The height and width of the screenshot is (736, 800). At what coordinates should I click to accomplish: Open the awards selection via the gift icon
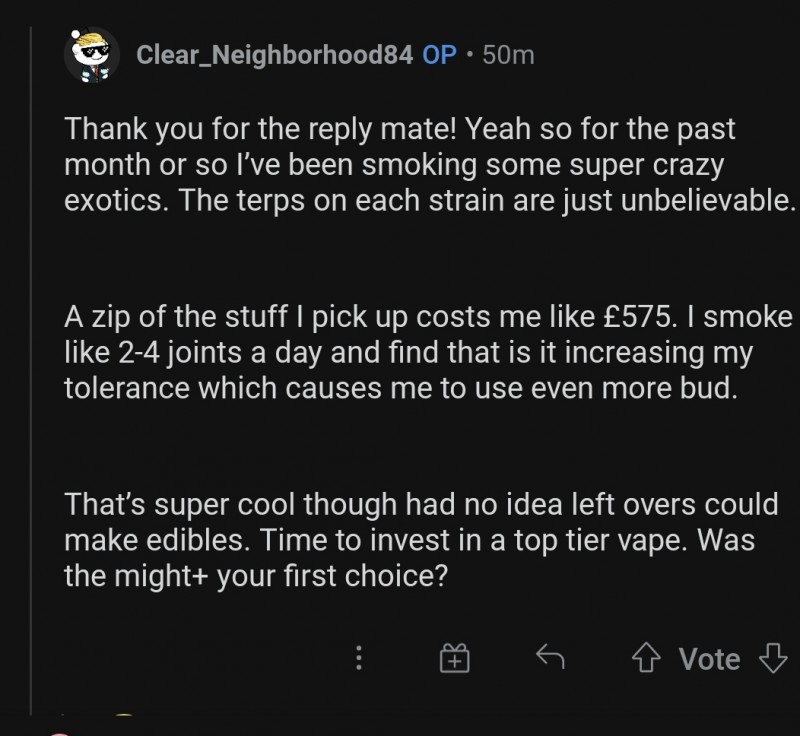click(x=453, y=658)
